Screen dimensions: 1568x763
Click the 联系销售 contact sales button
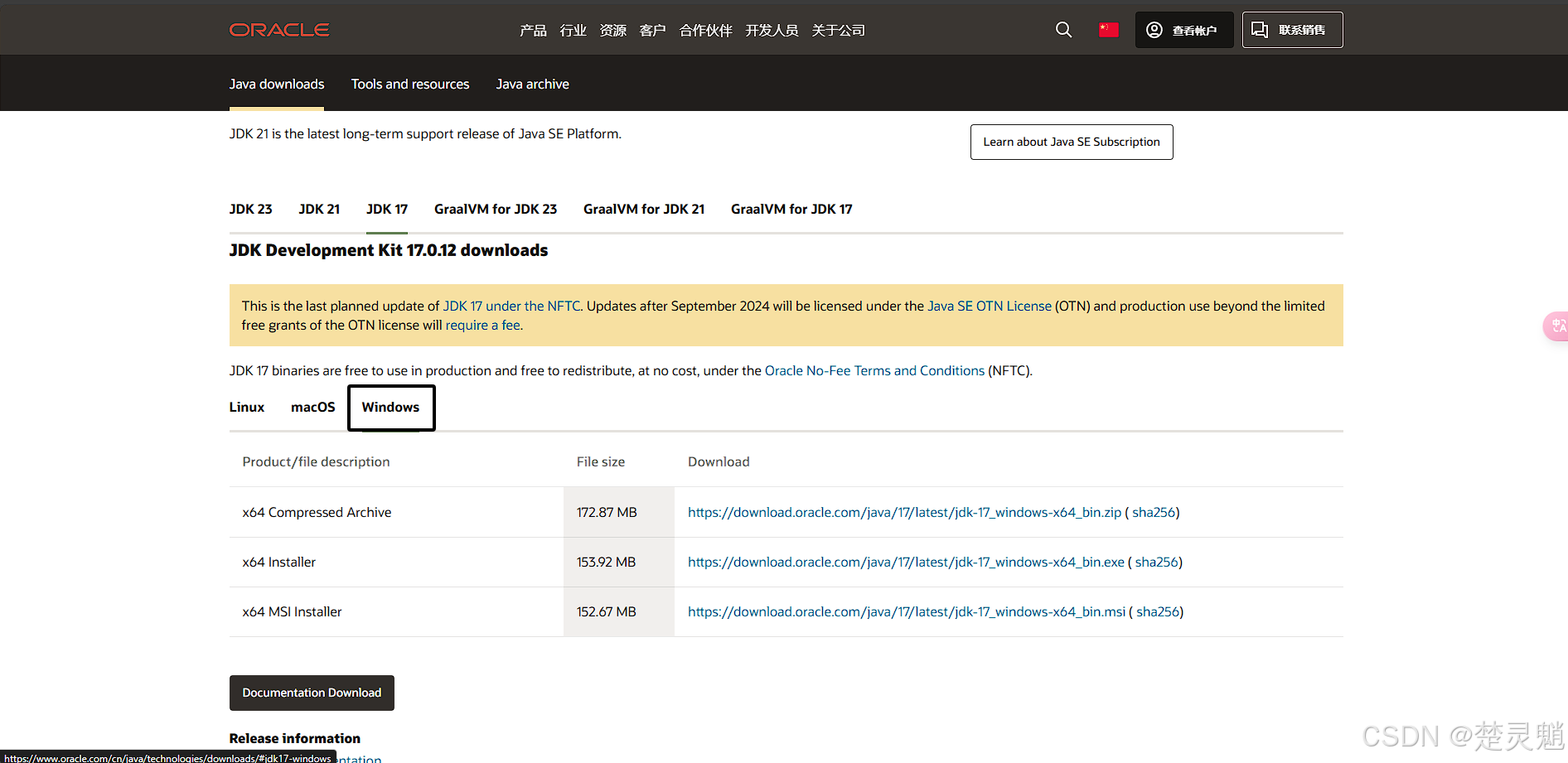(1292, 30)
